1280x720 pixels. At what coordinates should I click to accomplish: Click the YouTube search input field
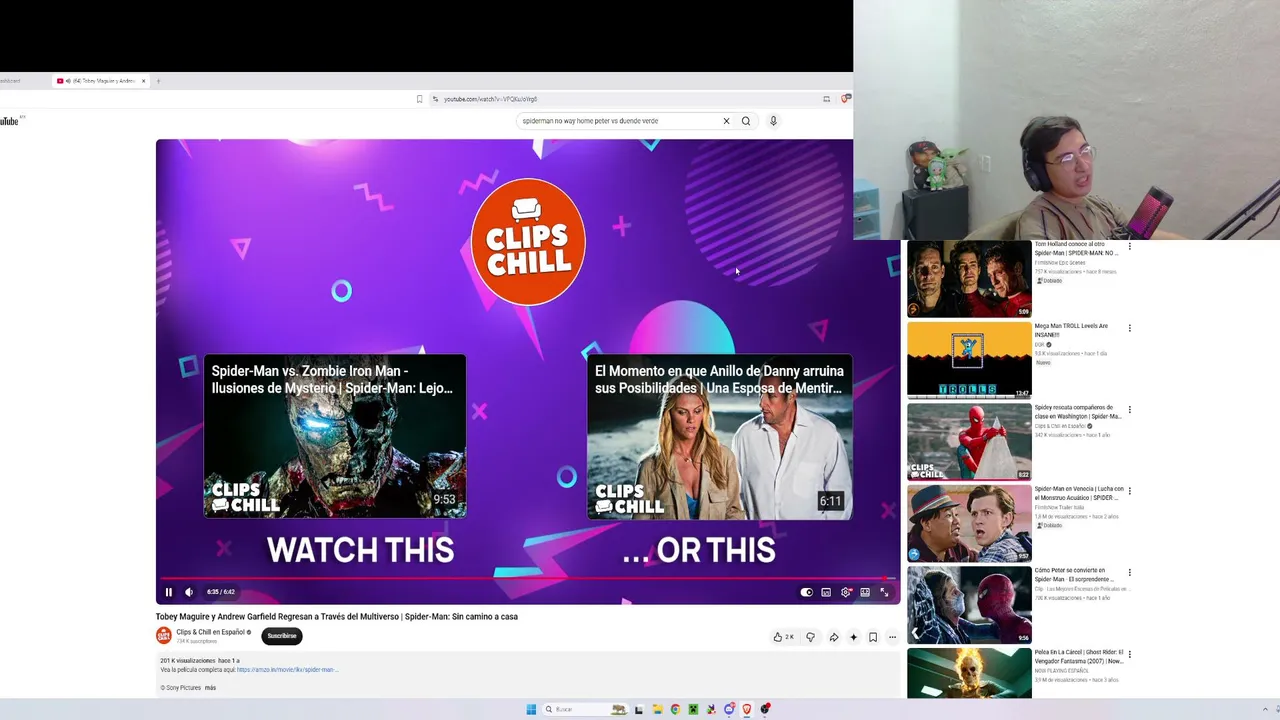(x=618, y=121)
